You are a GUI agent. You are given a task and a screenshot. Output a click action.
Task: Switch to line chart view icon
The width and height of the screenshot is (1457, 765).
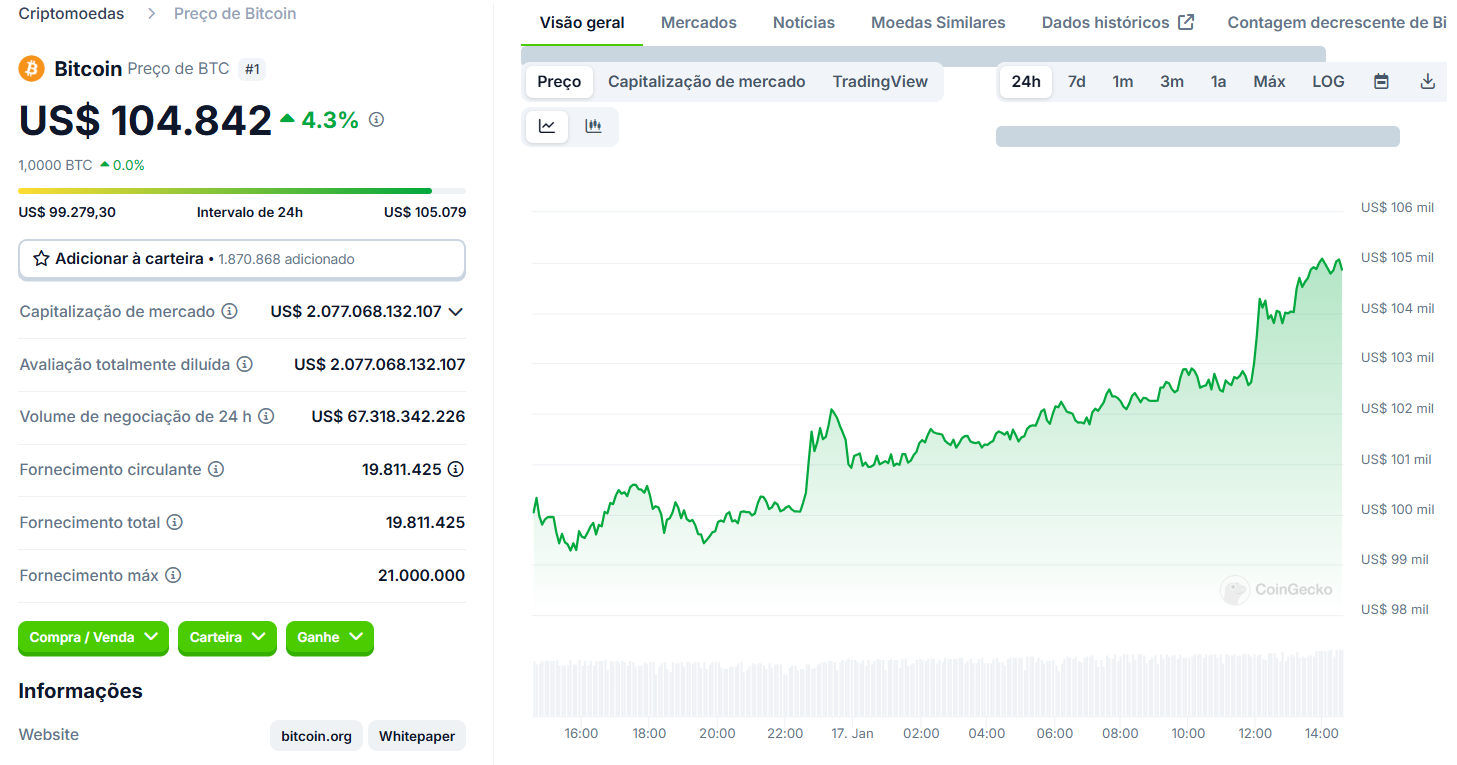click(x=547, y=127)
